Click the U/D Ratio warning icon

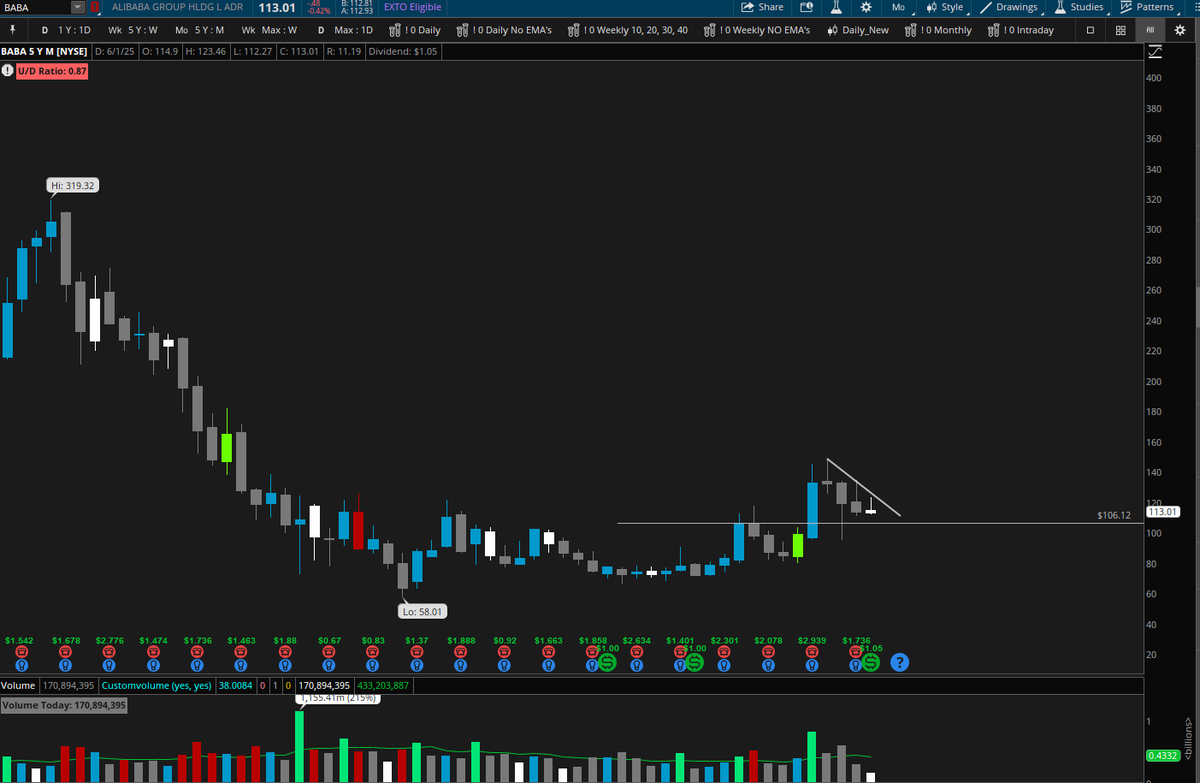(7, 71)
